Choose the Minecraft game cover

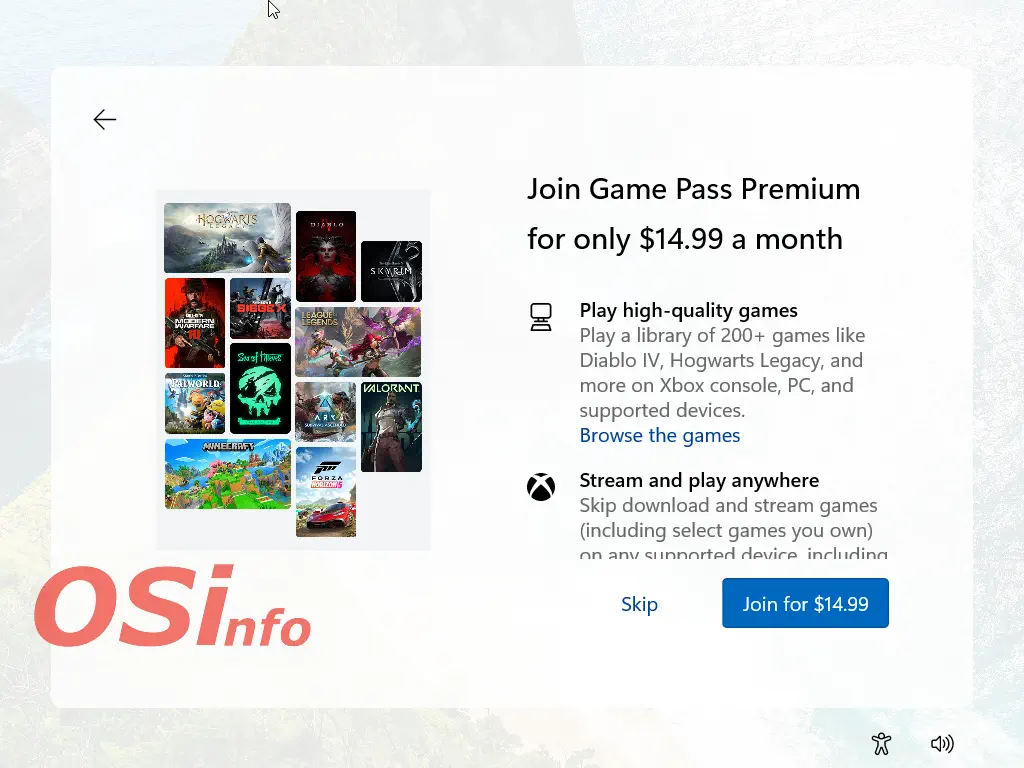pyautogui.click(x=227, y=474)
